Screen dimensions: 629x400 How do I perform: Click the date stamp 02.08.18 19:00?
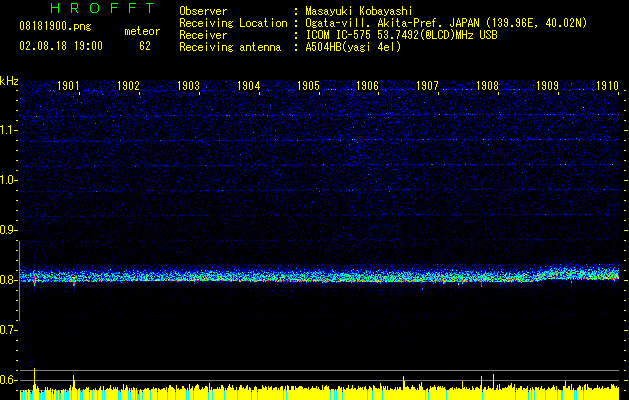tap(61, 45)
